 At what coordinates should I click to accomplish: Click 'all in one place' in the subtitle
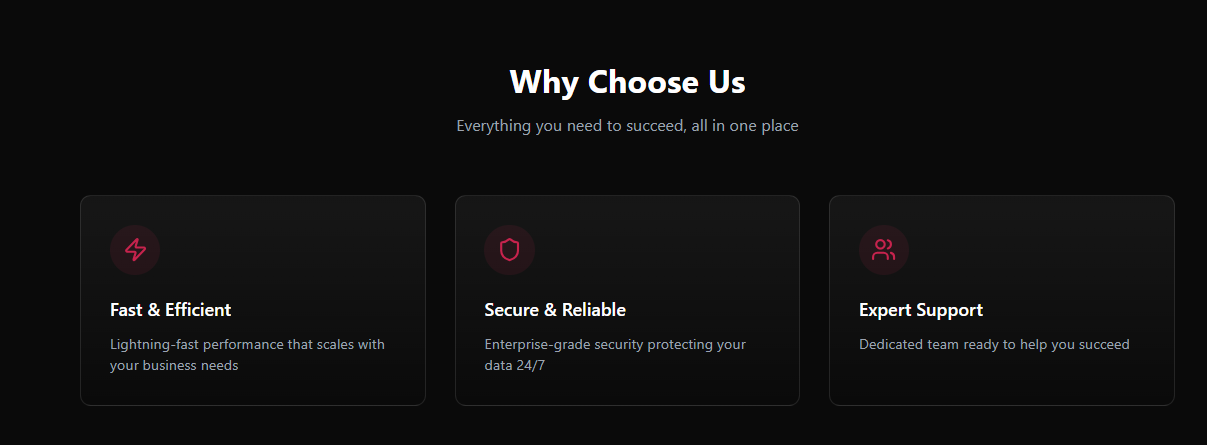coord(744,126)
